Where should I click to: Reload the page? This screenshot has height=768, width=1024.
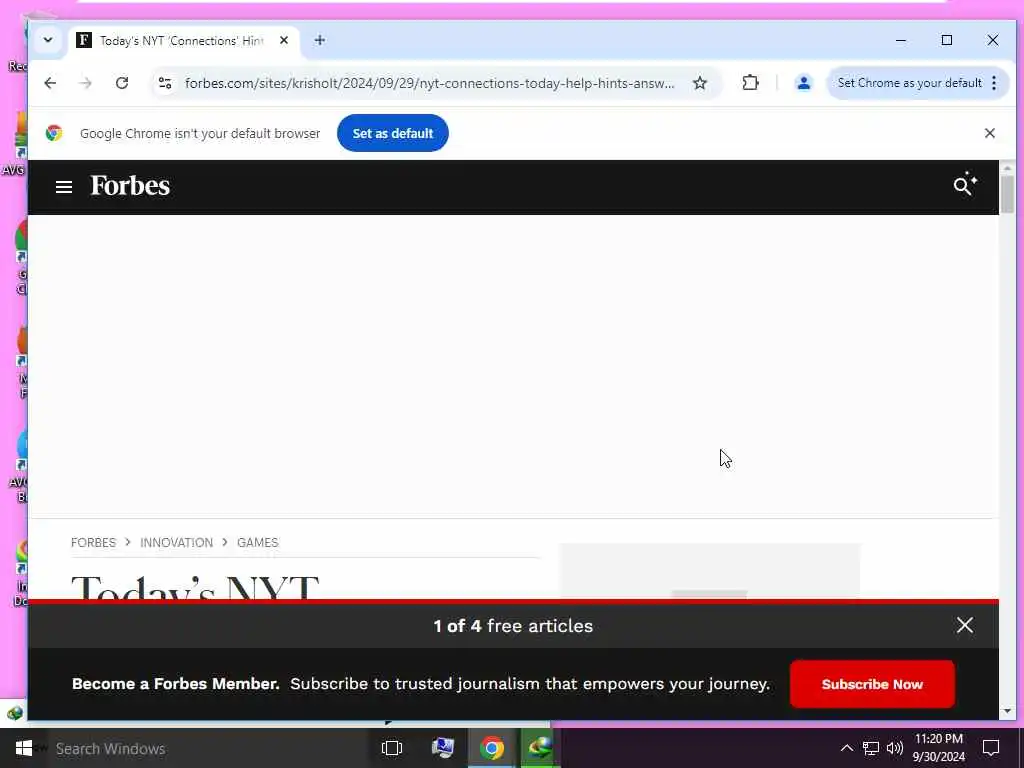pyautogui.click(x=122, y=83)
